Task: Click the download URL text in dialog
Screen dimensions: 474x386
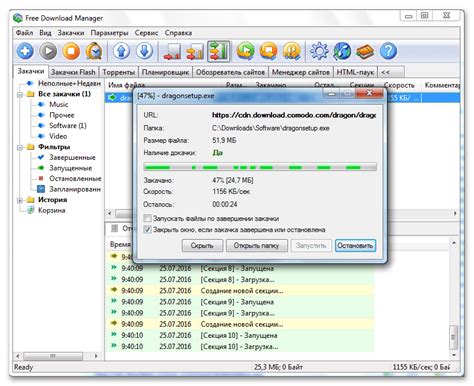Action: pyautogui.click(x=294, y=115)
